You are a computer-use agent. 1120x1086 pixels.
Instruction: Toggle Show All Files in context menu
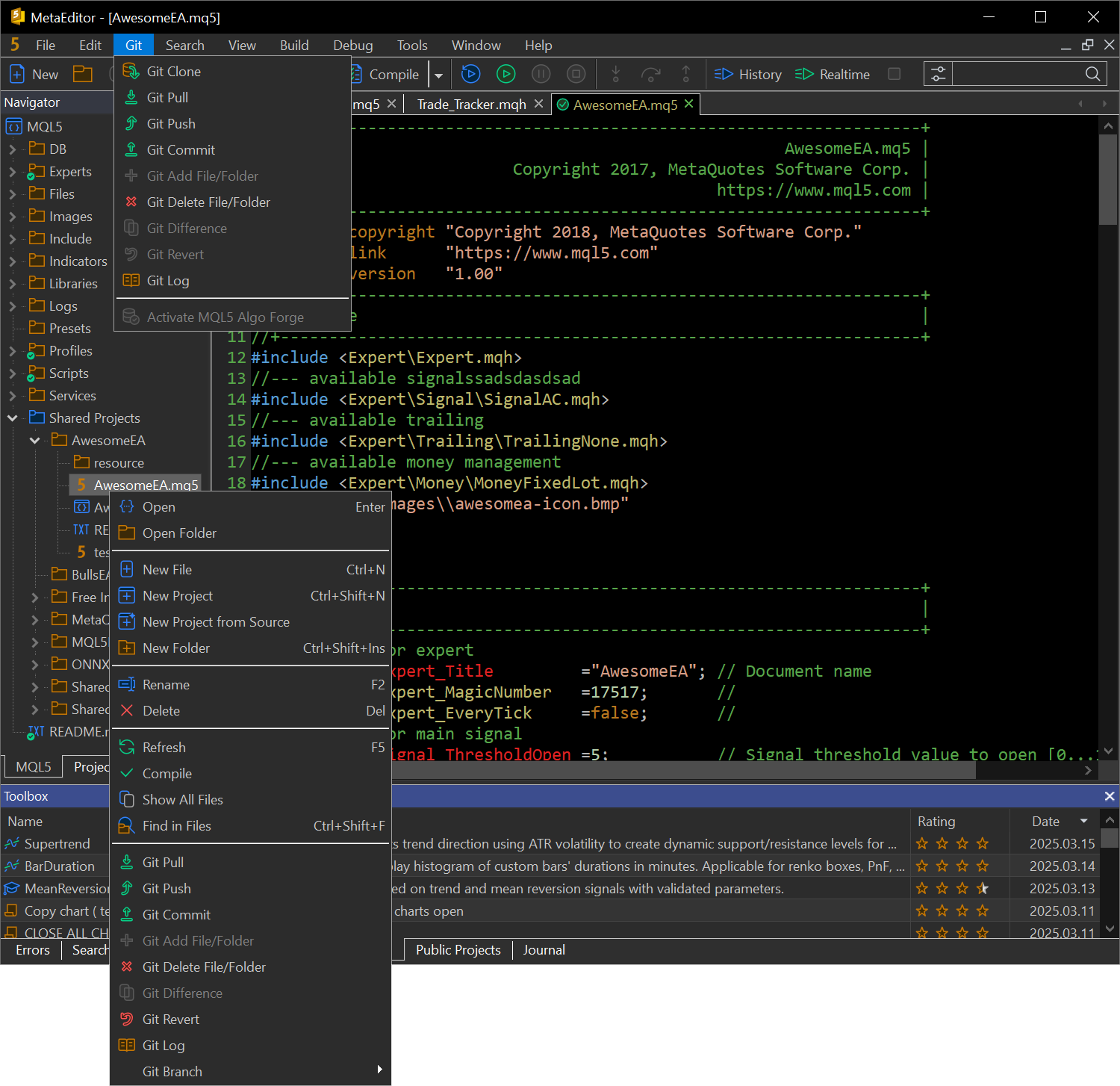click(182, 799)
